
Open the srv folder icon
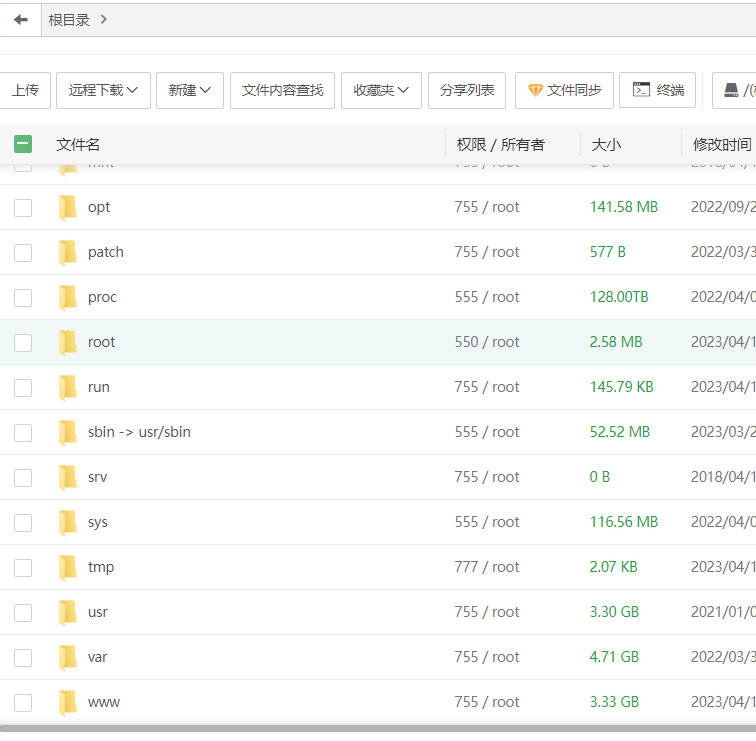[68, 477]
